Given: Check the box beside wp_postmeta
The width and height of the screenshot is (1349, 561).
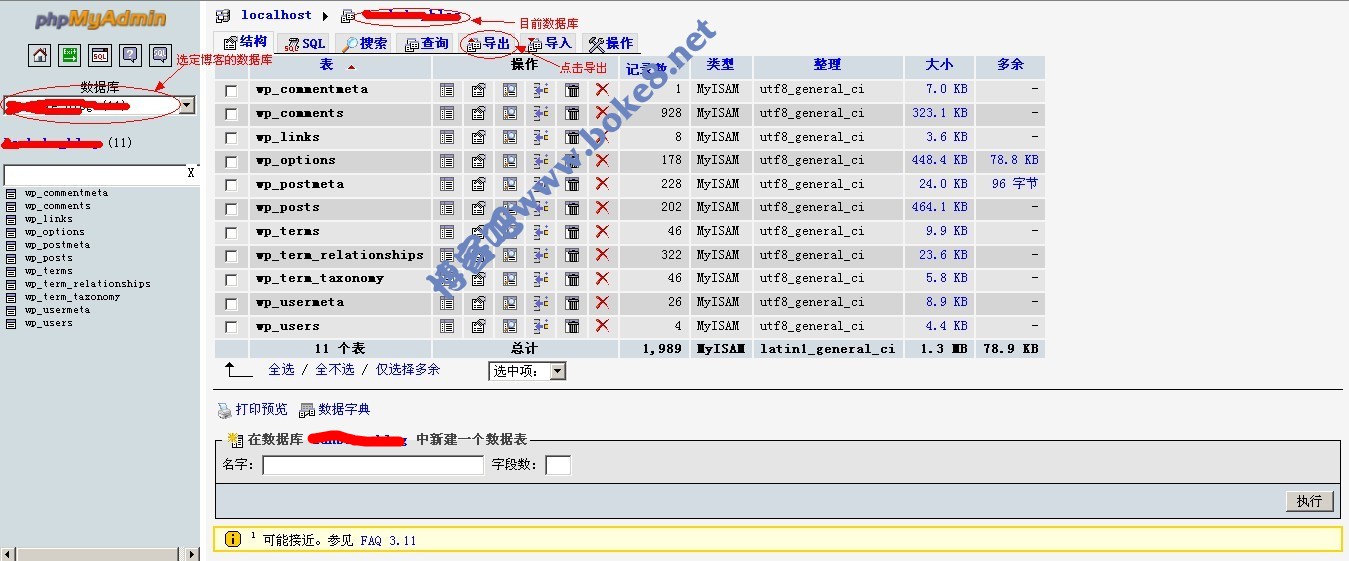Looking at the screenshot, I should click(232, 185).
